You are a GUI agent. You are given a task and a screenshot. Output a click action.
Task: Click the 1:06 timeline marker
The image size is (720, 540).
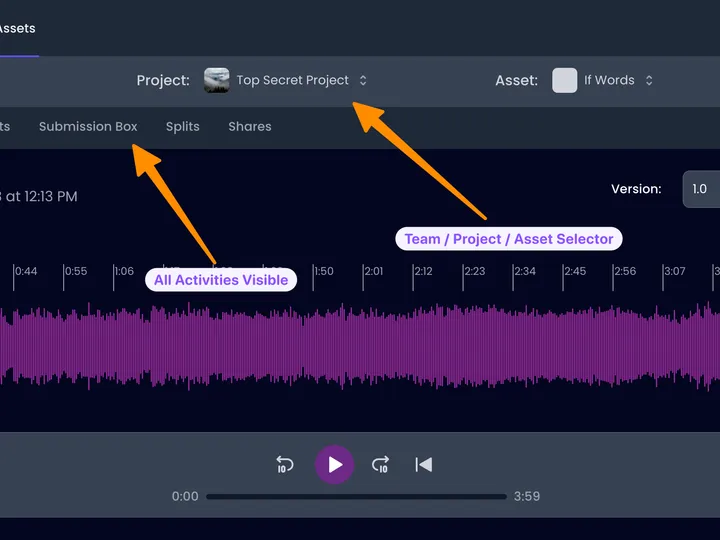click(x=124, y=271)
